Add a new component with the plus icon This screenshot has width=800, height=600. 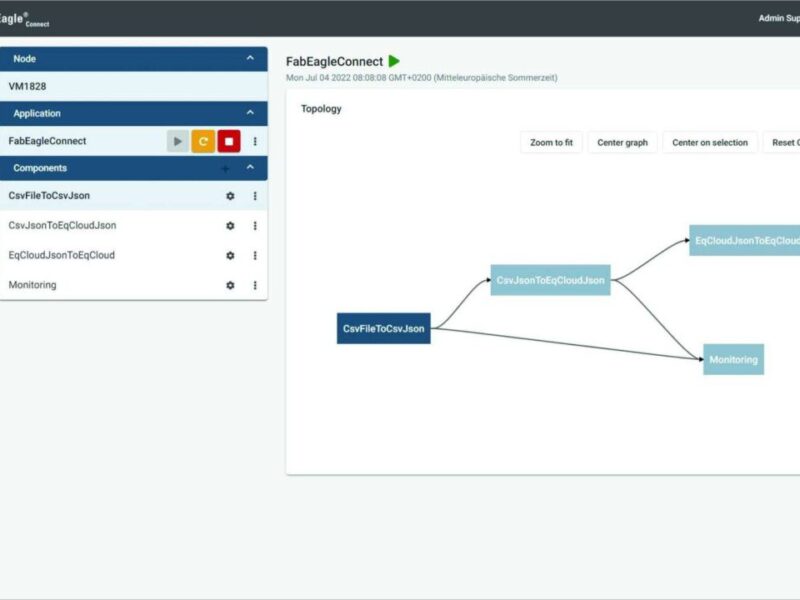tap(227, 167)
